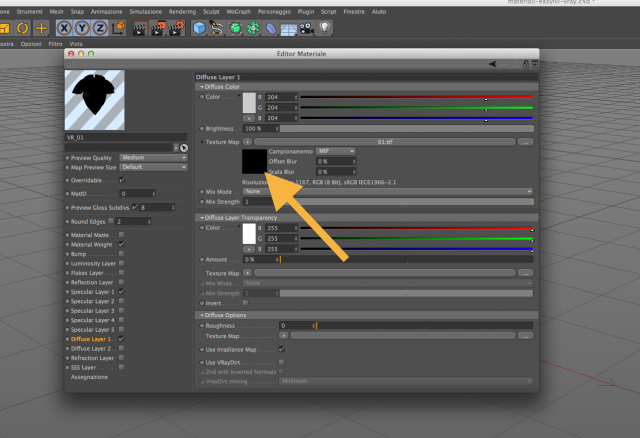Click the round arrow icon beside name field
This screenshot has height=438, width=640.
[x=184, y=148]
